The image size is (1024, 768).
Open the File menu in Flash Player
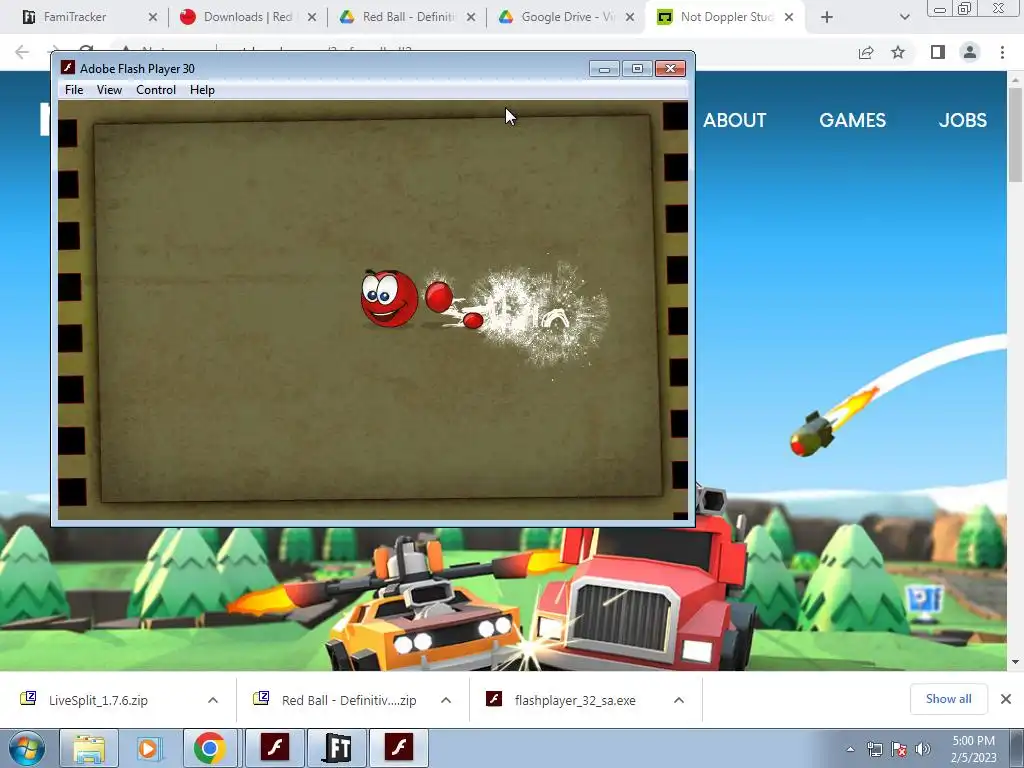tap(74, 89)
